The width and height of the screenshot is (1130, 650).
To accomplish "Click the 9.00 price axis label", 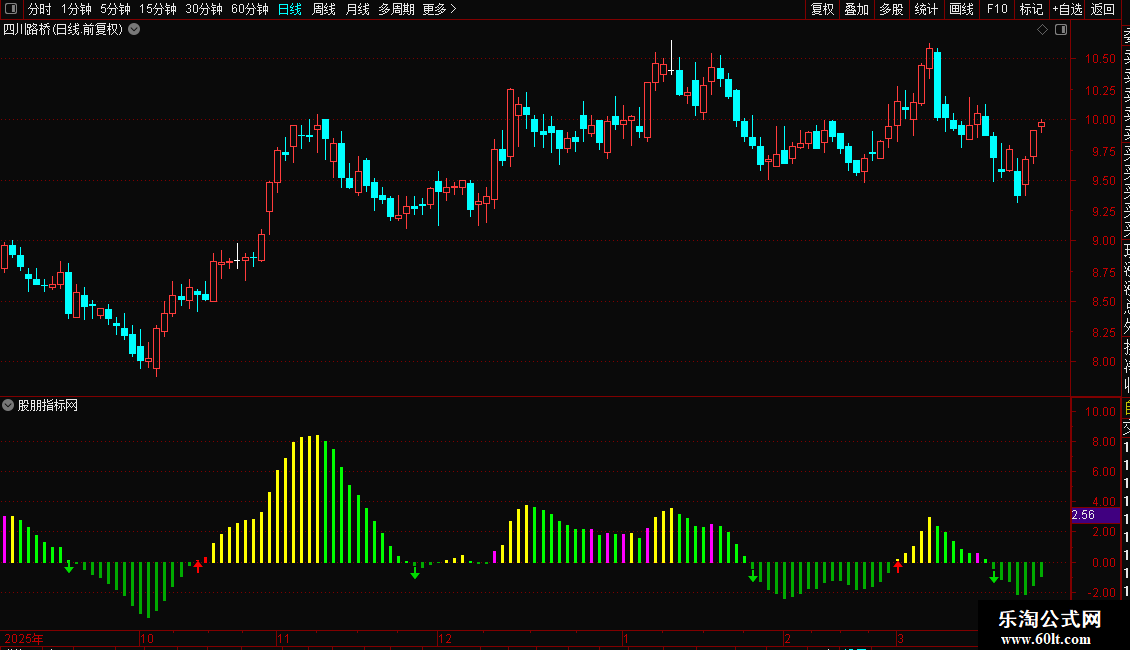I will pos(1103,241).
